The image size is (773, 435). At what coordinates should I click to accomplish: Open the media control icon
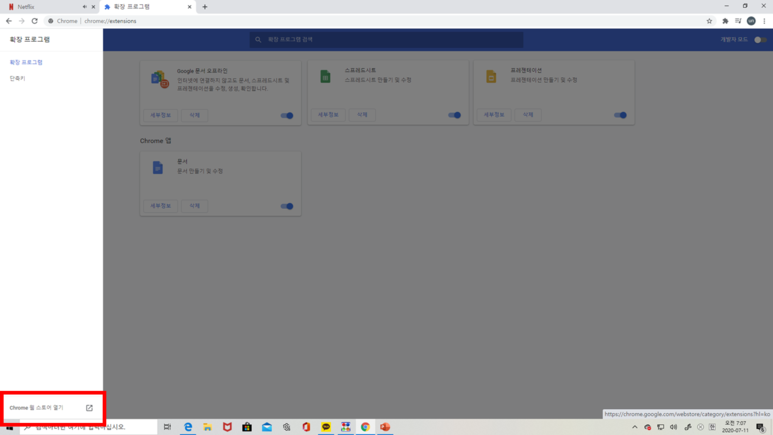738,21
